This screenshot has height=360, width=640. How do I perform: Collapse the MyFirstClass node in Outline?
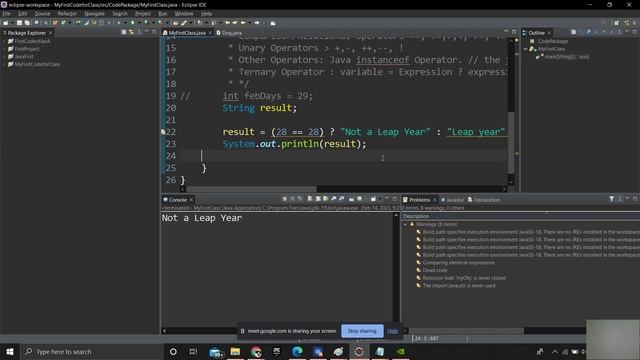point(526,49)
